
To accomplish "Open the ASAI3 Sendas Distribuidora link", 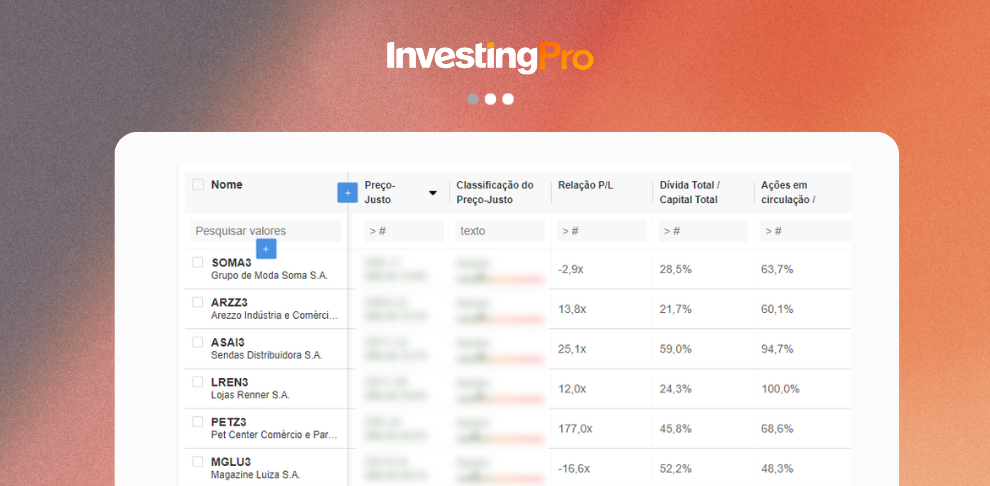I will 266,348.
